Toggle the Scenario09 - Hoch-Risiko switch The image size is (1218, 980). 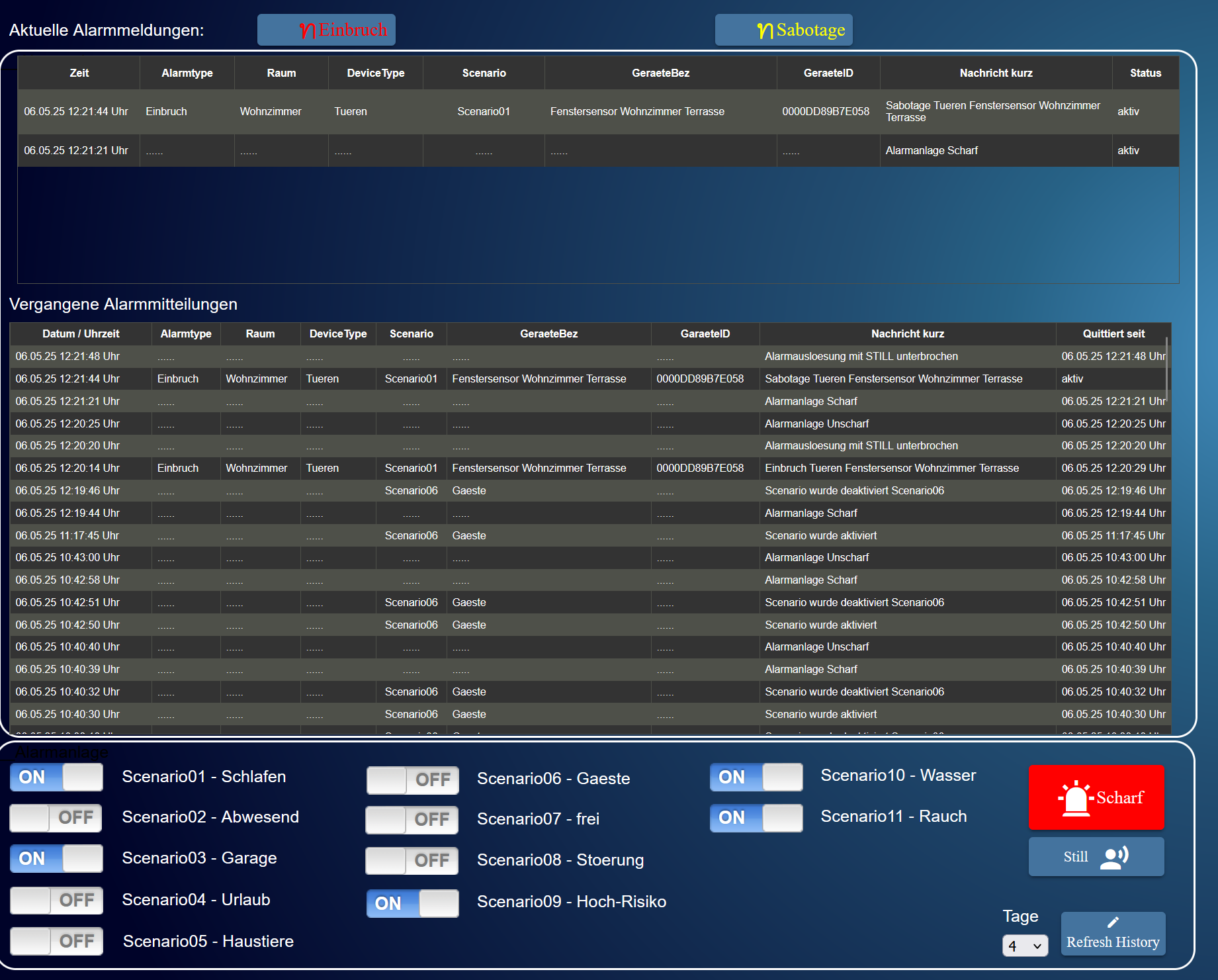[x=412, y=903]
